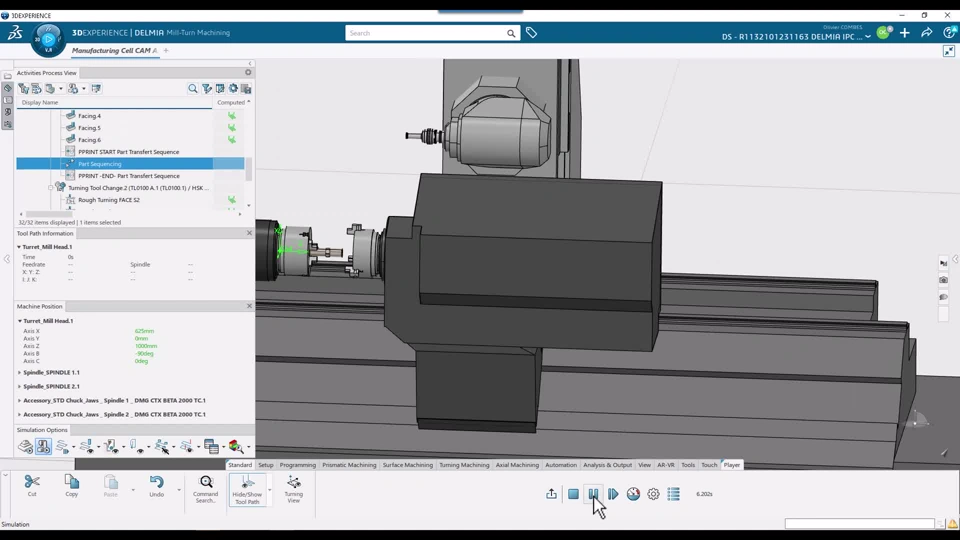The width and height of the screenshot is (960, 540).
Task: Click the step forward player icon
Action: coord(613,494)
